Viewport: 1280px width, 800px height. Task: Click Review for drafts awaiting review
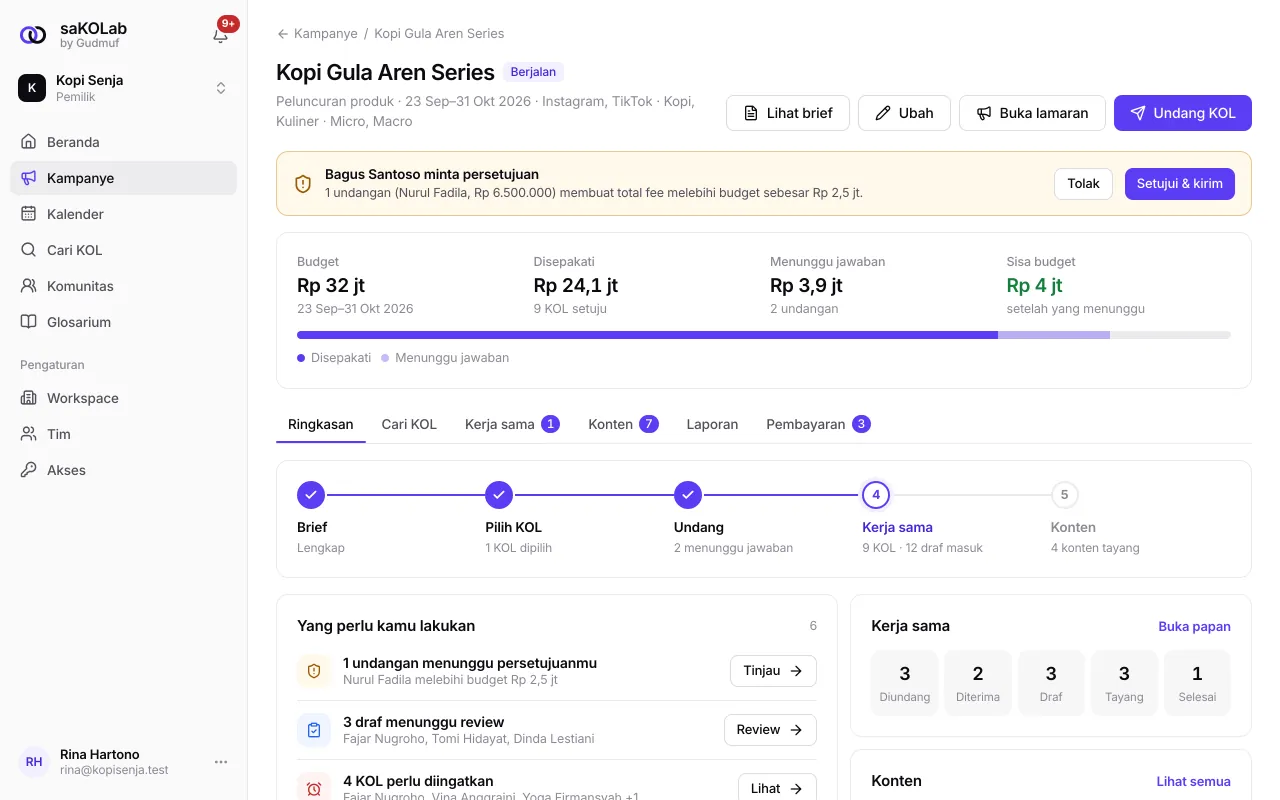point(770,730)
